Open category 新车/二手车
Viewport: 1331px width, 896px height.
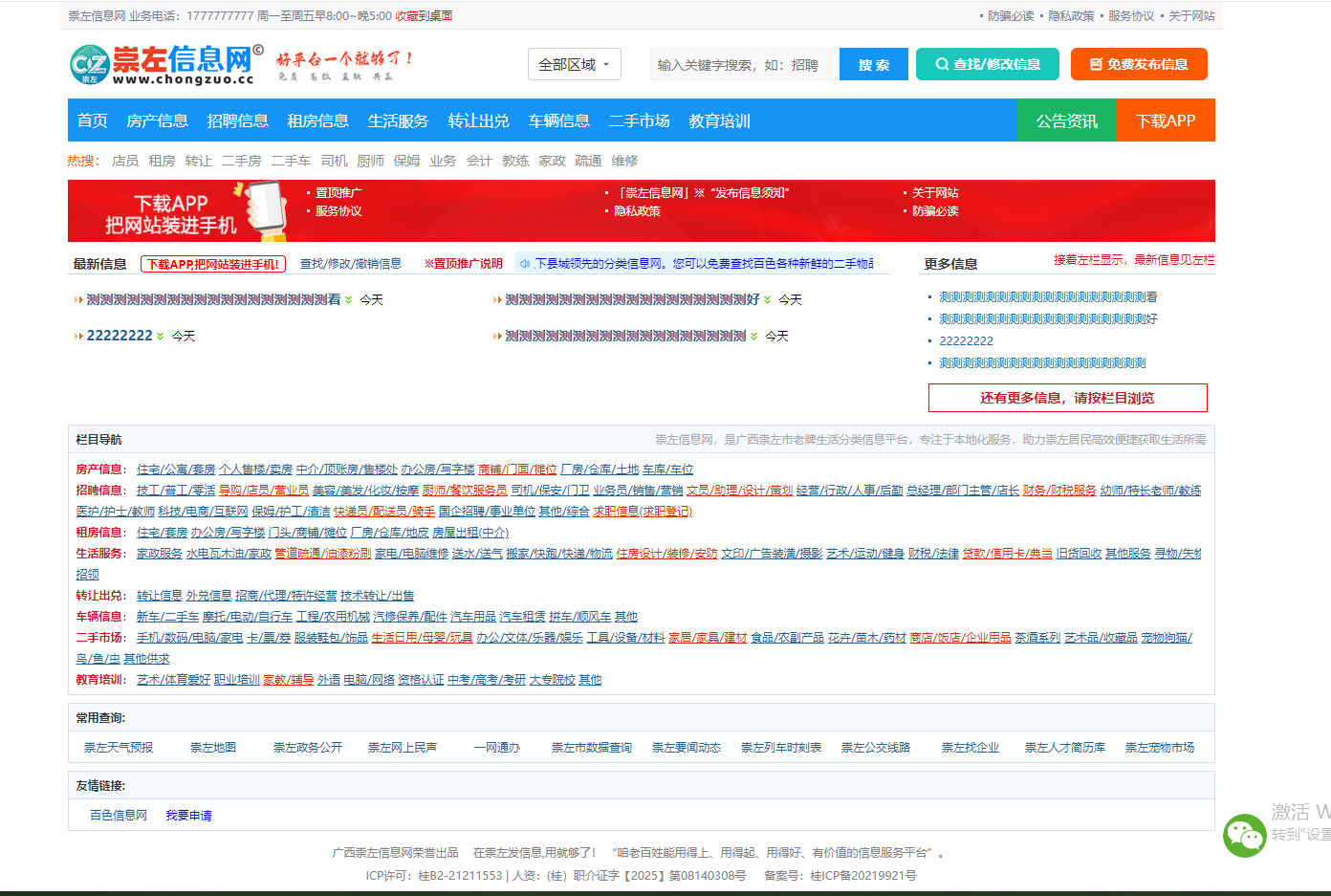pyautogui.click(x=167, y=617)
